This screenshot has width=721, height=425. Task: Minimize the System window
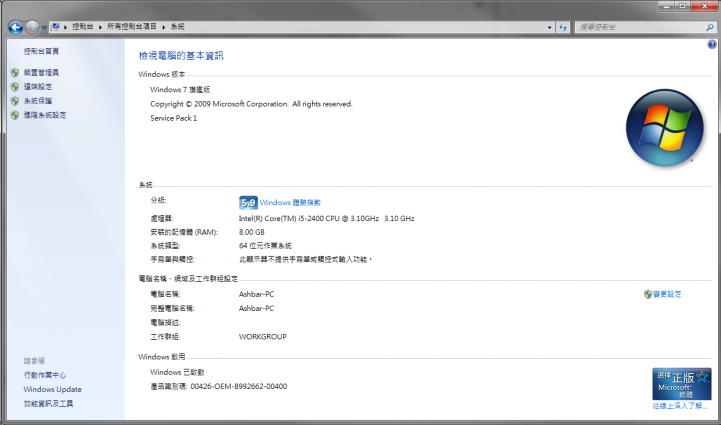coord(666,6)
